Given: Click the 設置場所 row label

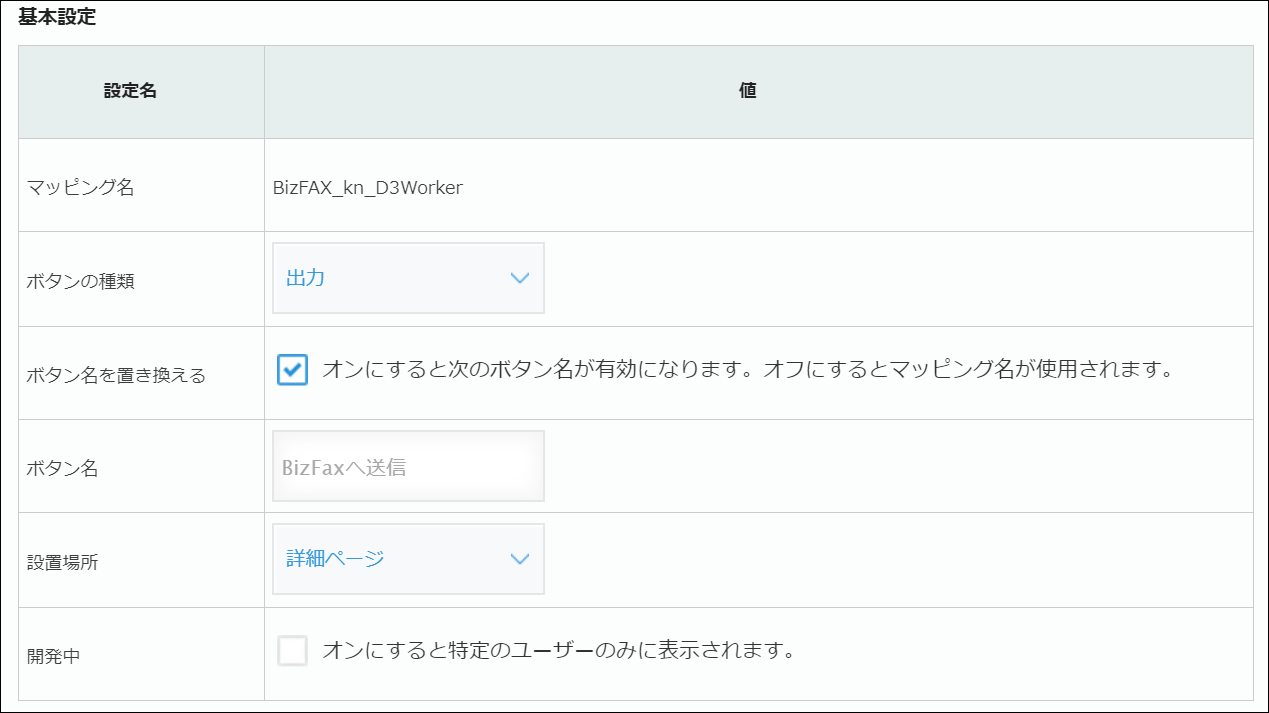Looking at the screenshot, I should [62, 562].
